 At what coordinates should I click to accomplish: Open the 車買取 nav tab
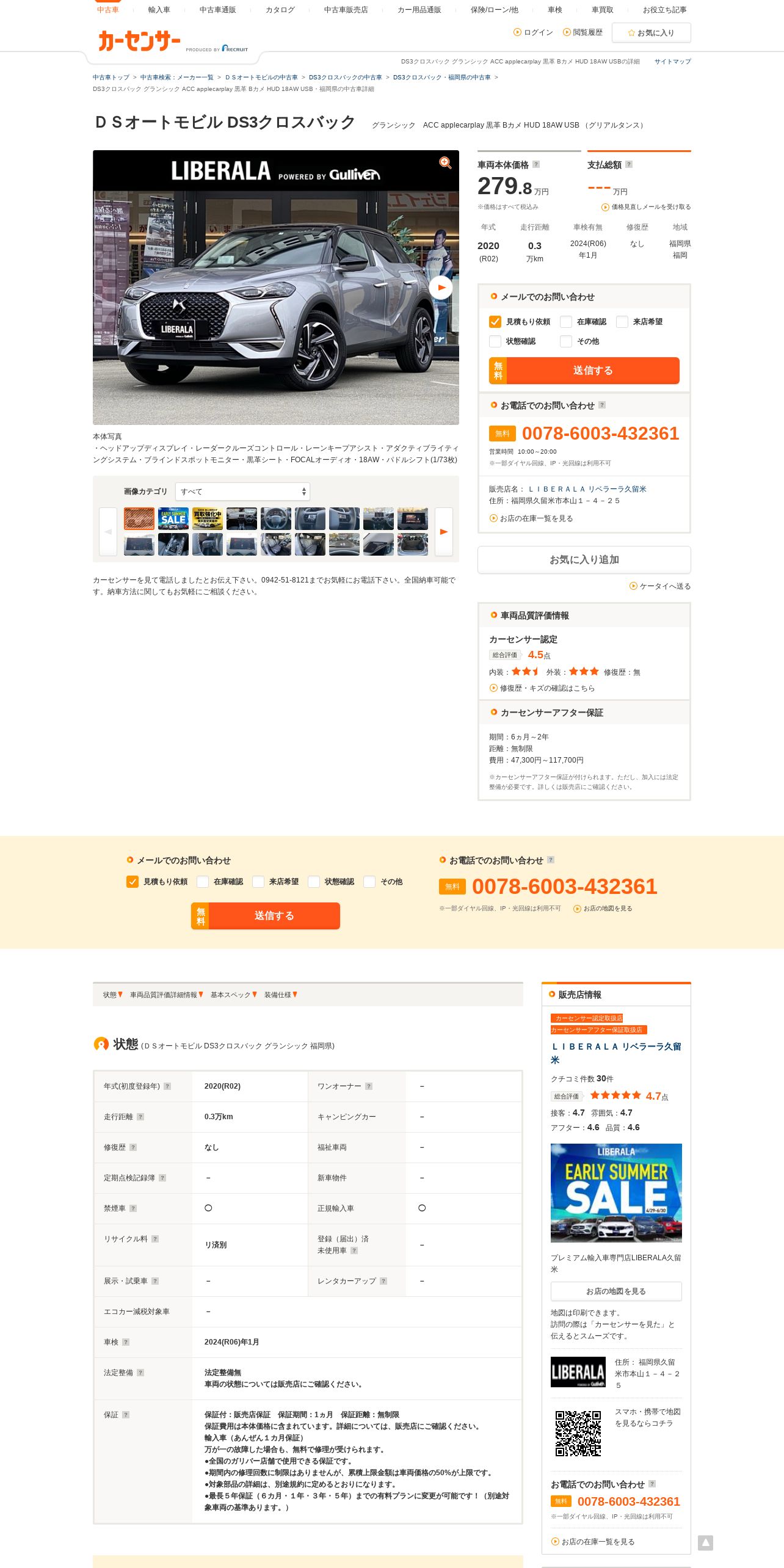tap(603, 10)
